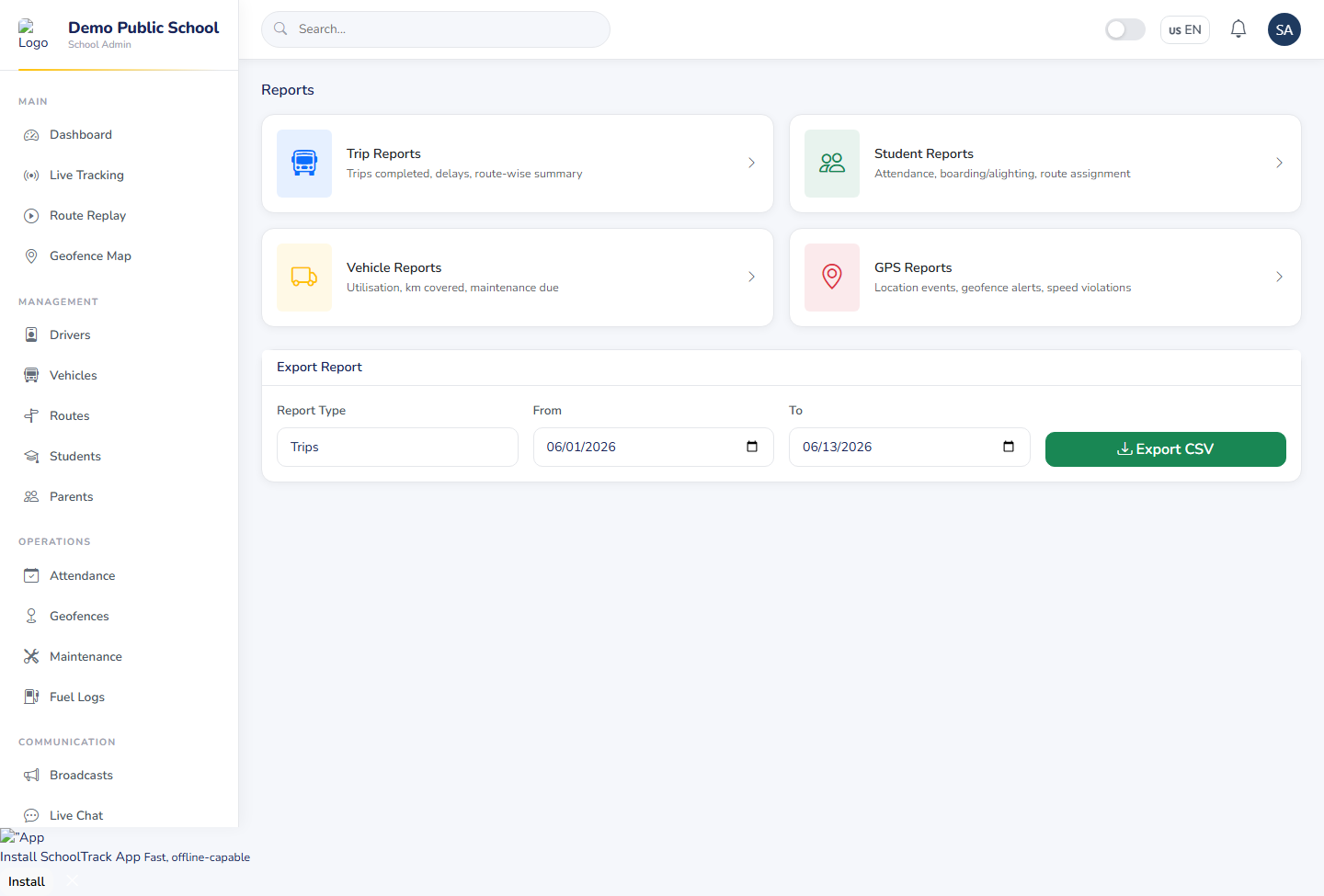Click the yellow truck icon on Vehicle Reports

304,278
